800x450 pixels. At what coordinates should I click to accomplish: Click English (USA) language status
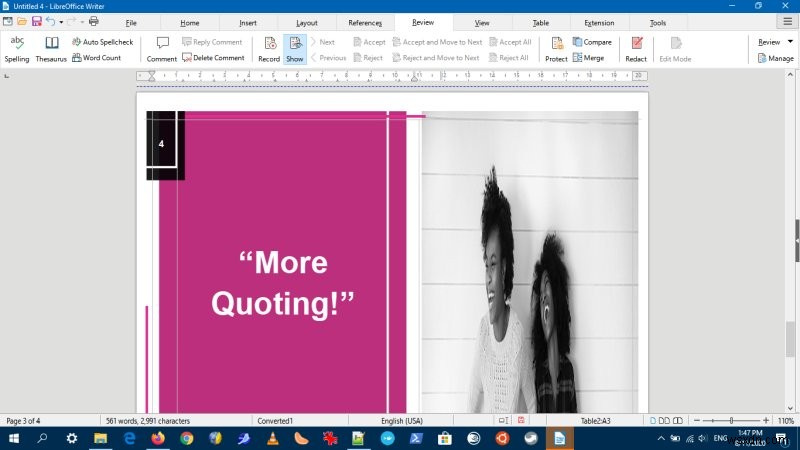[402, 421]
